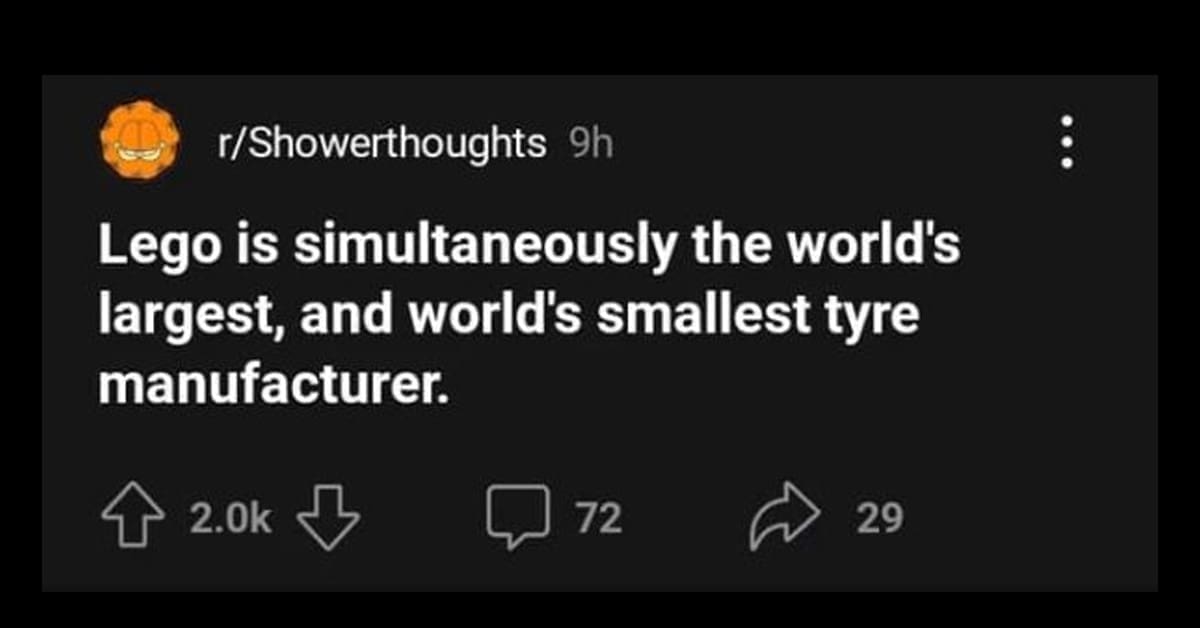Click the 72 comments count
Screen dimensions: 1200x628
(598, 518)
